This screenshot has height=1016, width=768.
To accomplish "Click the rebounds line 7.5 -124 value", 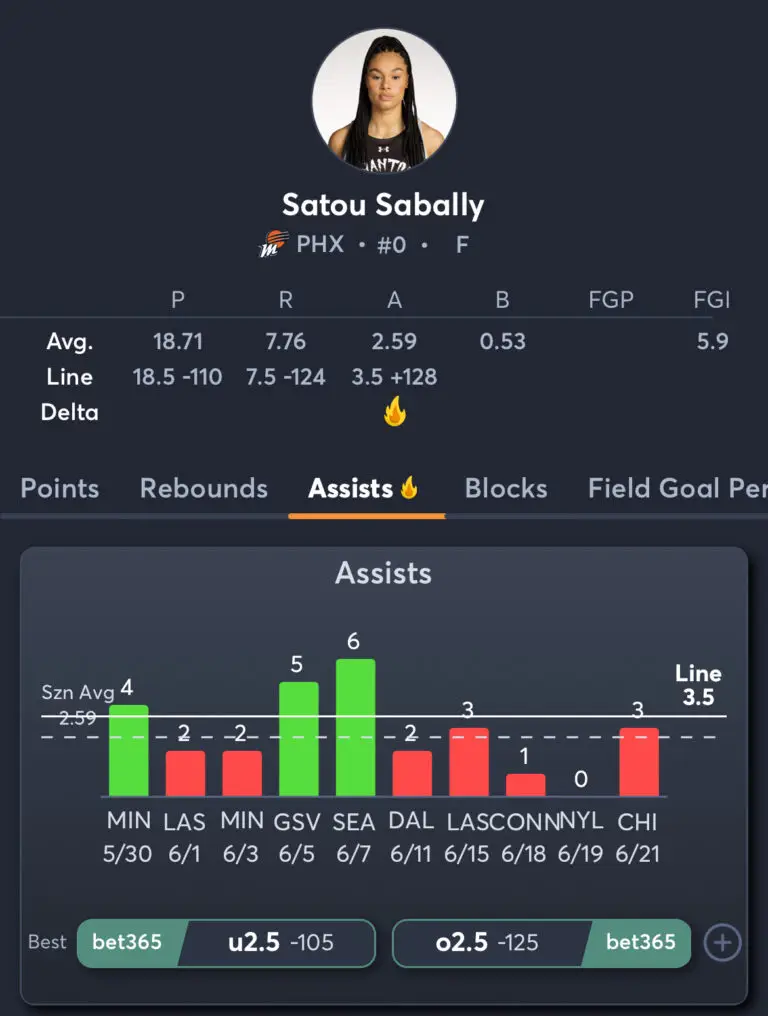I will coord(285,376).
